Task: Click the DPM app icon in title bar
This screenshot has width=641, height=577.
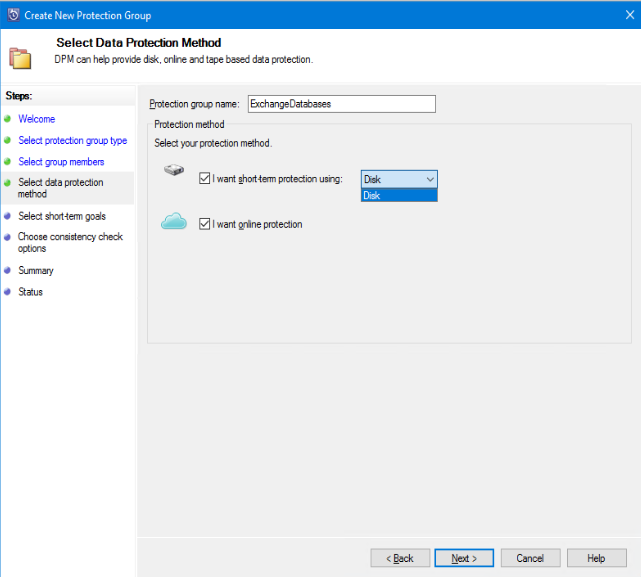Action: 13,15
